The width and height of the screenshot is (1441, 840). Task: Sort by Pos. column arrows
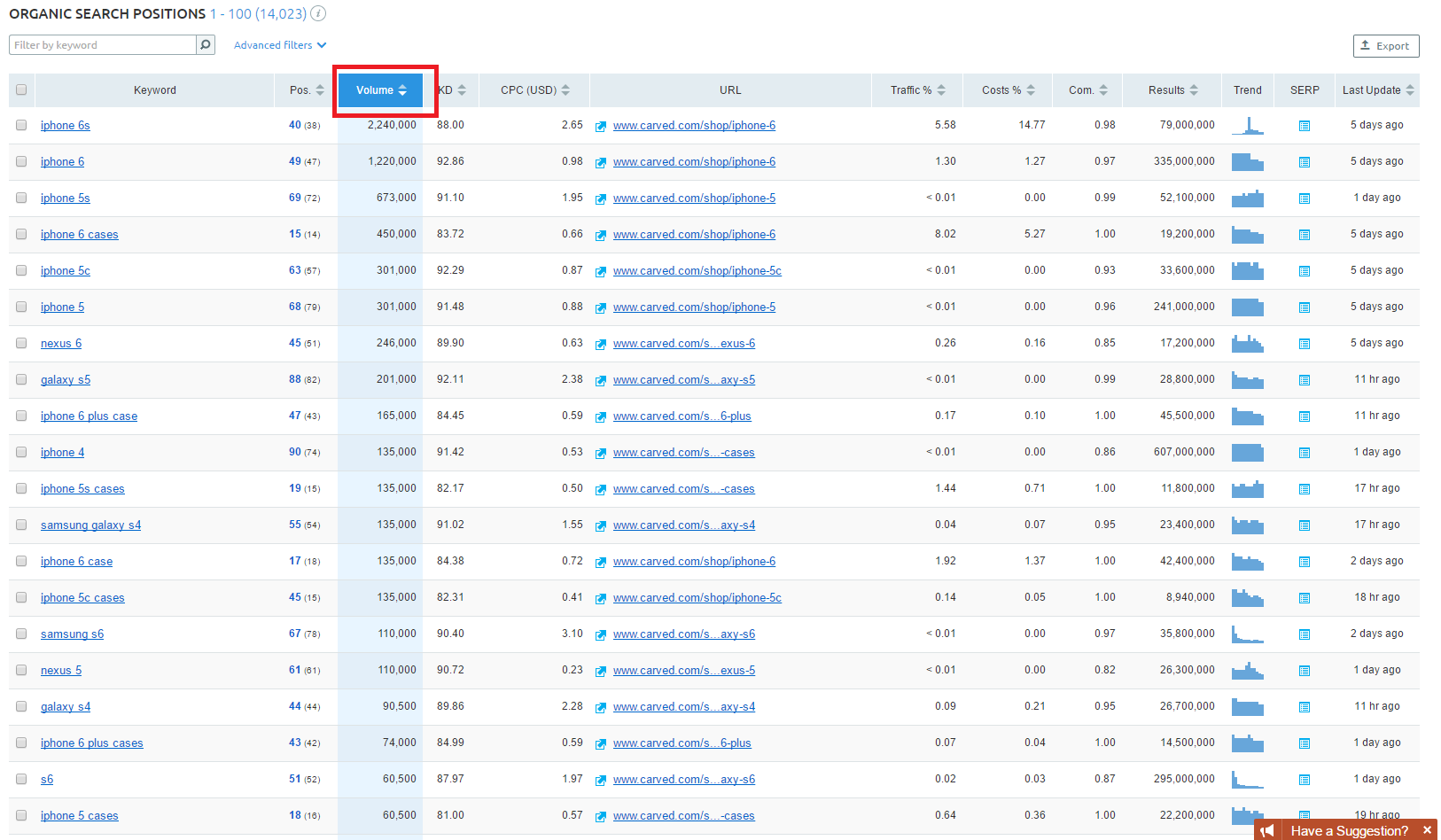[320, 89]
